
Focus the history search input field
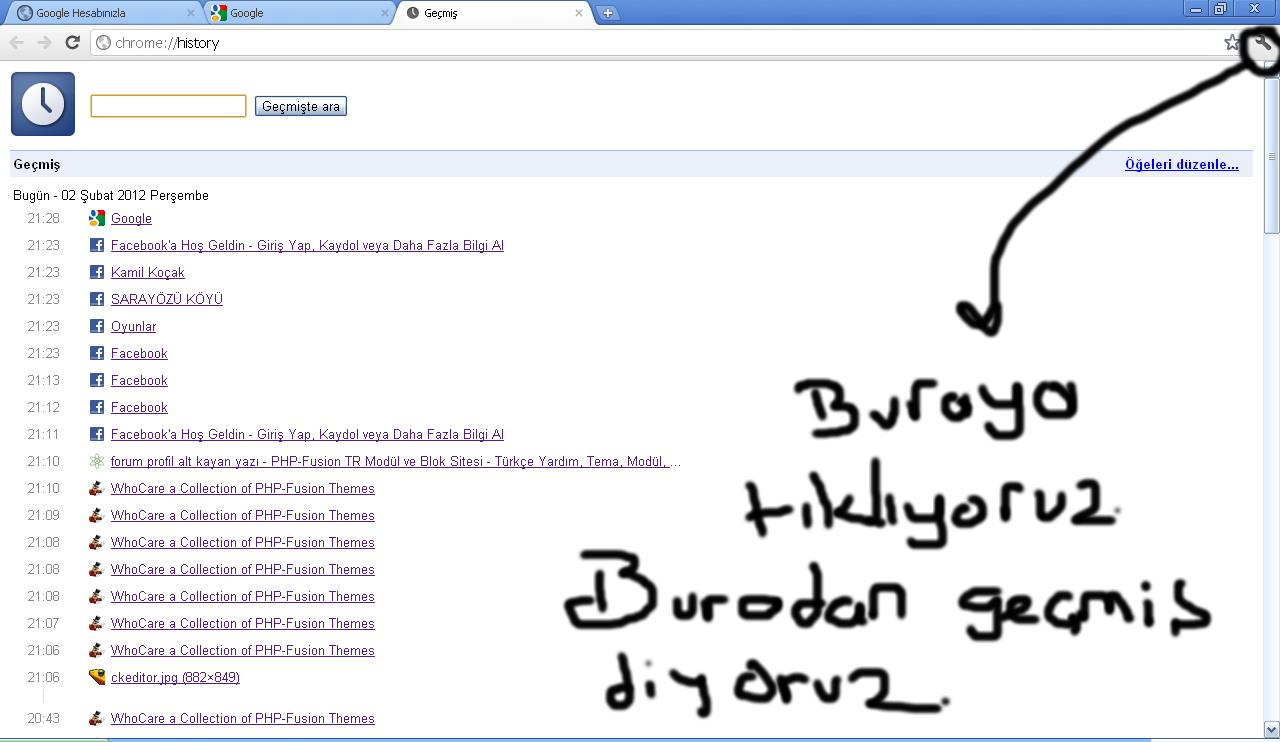[x=168, y=106]
